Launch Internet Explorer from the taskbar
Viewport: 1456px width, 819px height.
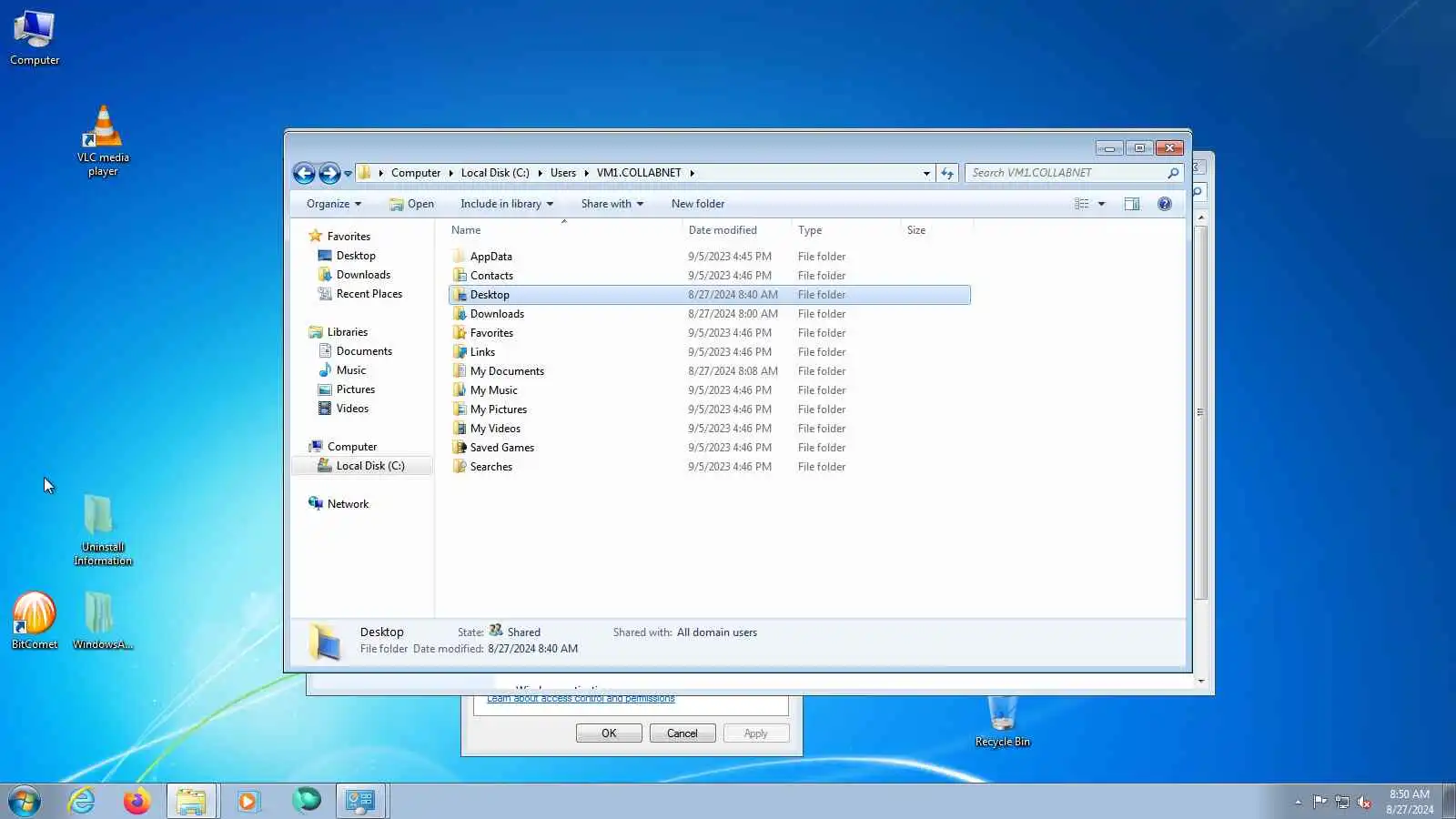(x=82, y=801)
